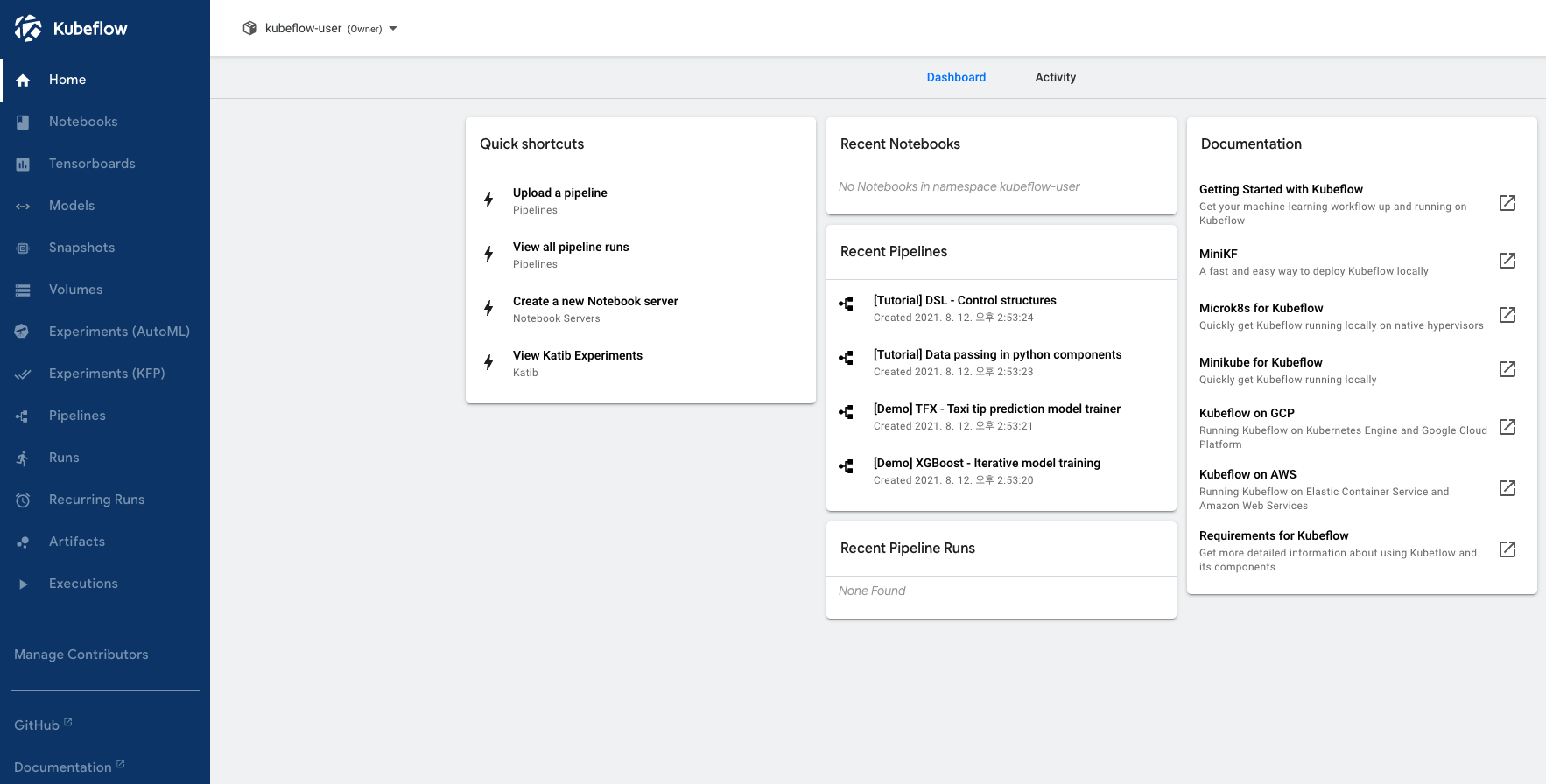The image size is (1546, 784).
Task: Click the Models arrows icon
Action: click(x=23, y=206)
